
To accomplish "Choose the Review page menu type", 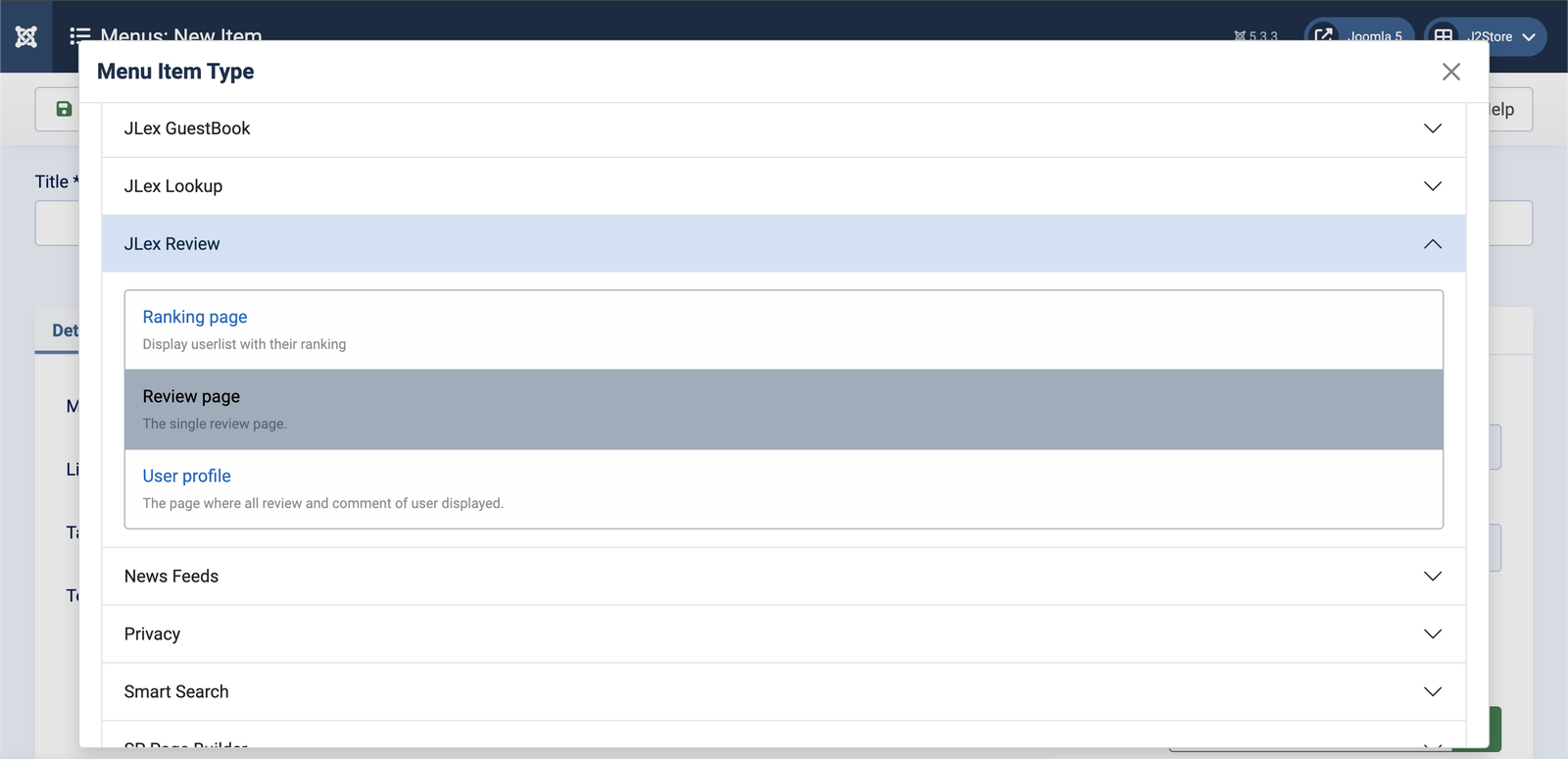I will (x=784, y=410).
